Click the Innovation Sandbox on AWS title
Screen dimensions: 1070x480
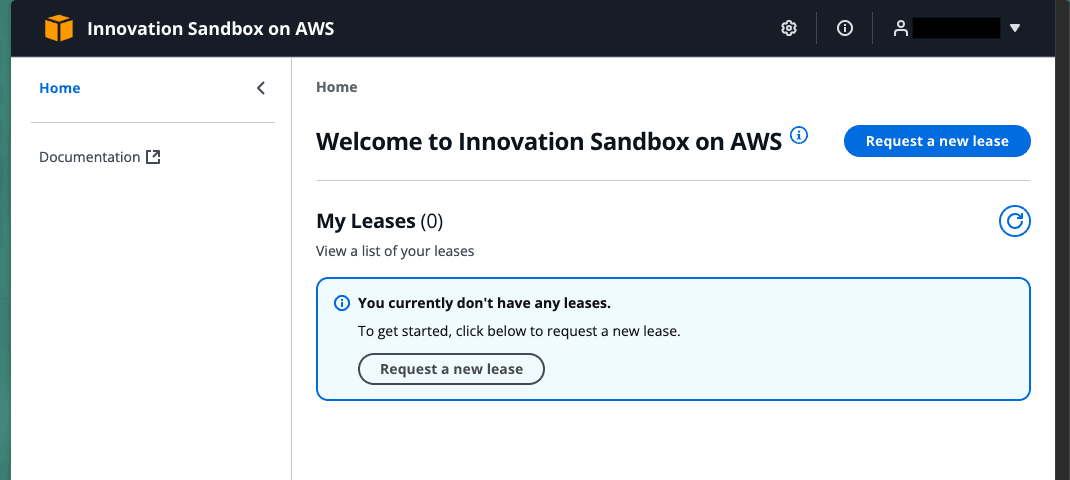[x=211, y=29]
